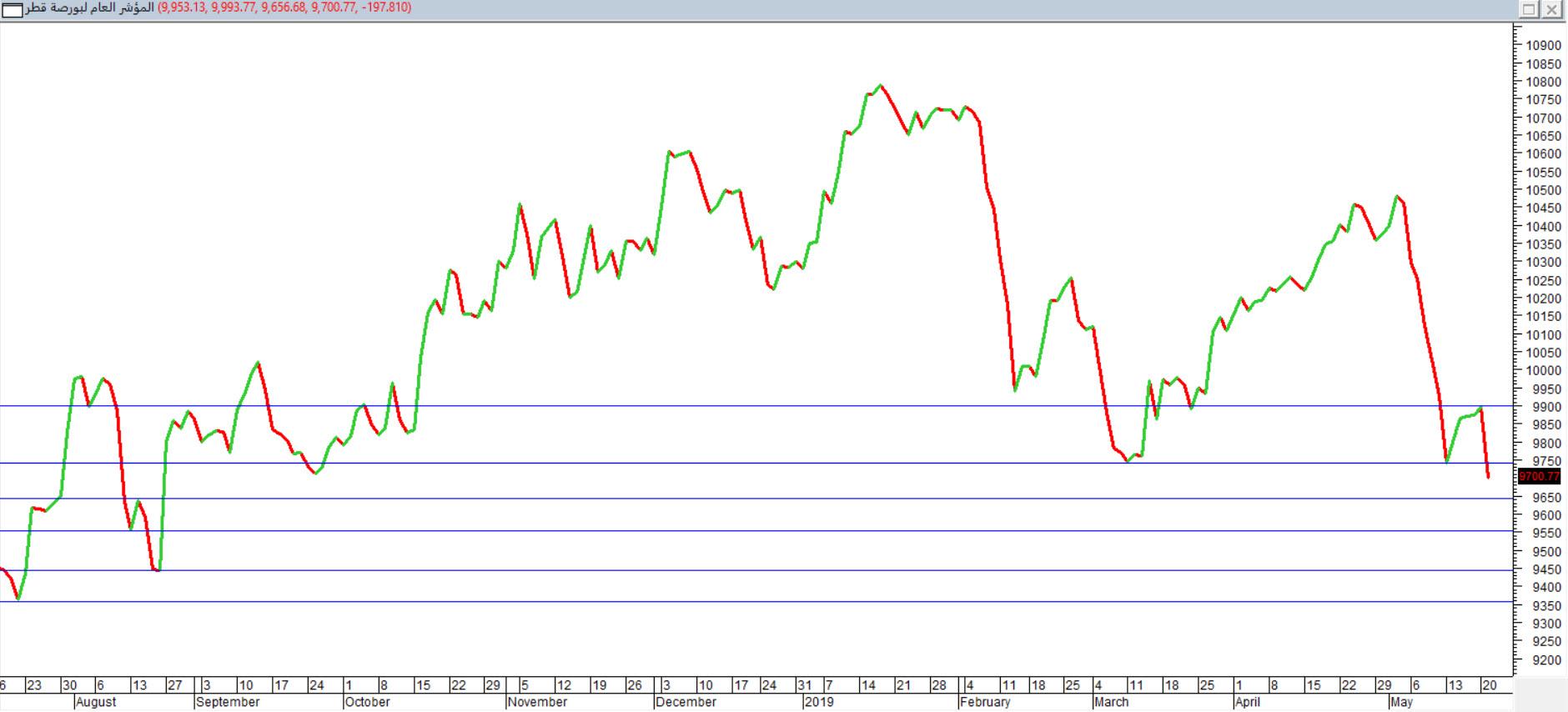The width and height of the screenshot is (1568, 712).
Task: Click the red OHLC values in the title bar
Action: (284, 8)
